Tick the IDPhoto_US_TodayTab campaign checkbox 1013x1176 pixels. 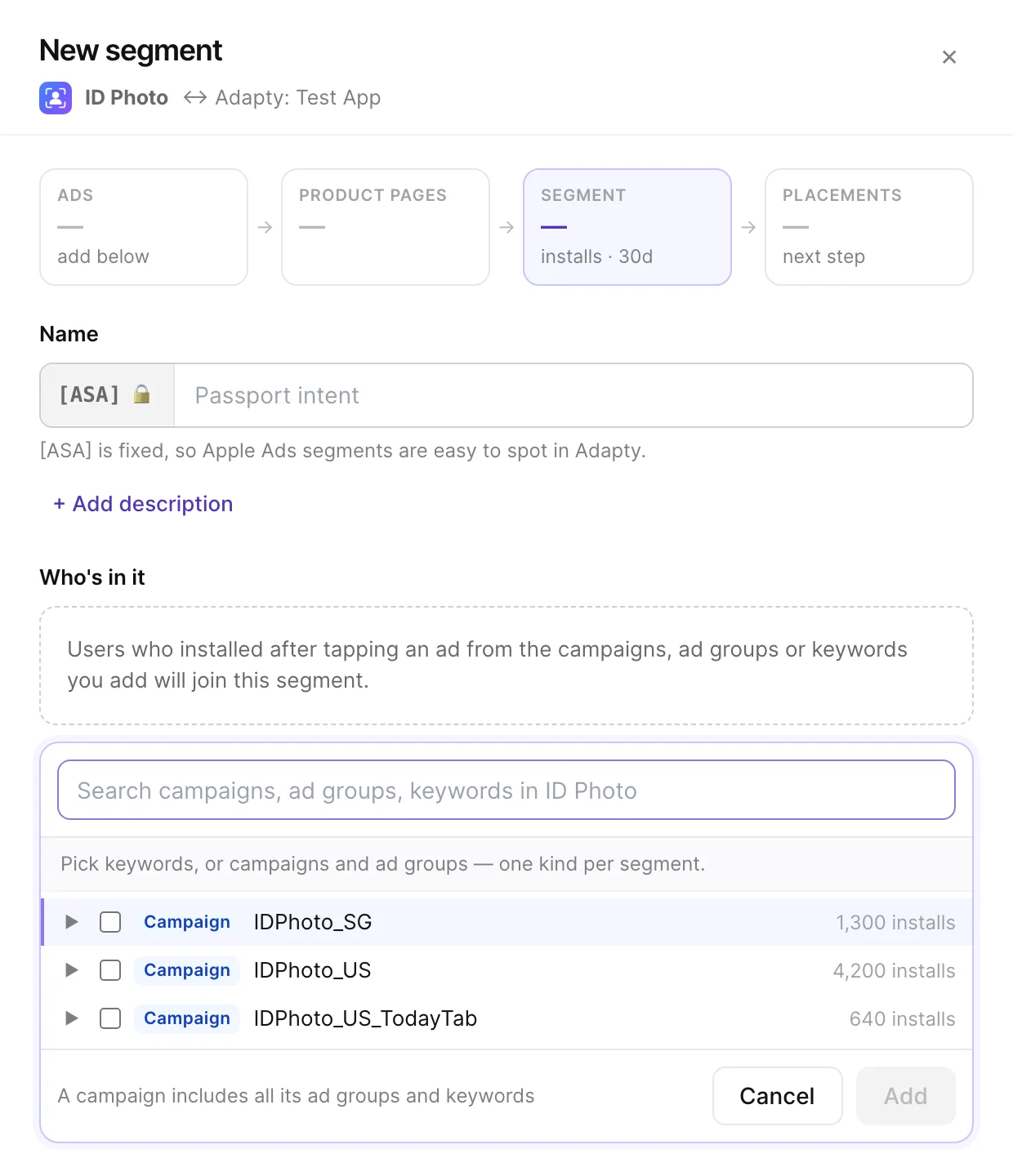pos(110,1018)
